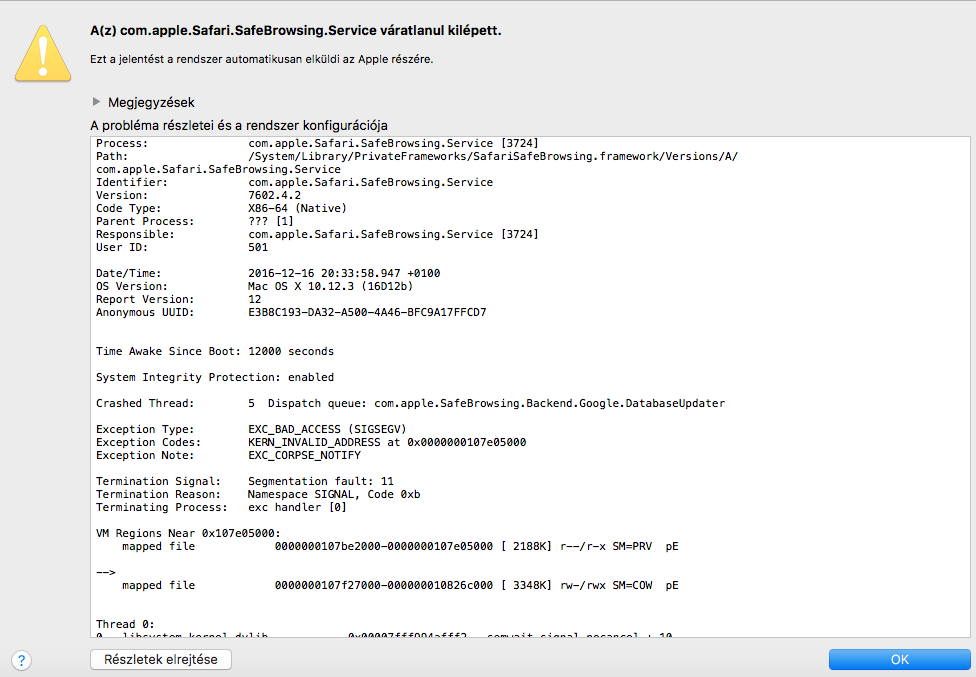This screenshot has height=677, width=976.
Task: Click the Version value 7602.4.2
Action: click(x=274, y=195)
